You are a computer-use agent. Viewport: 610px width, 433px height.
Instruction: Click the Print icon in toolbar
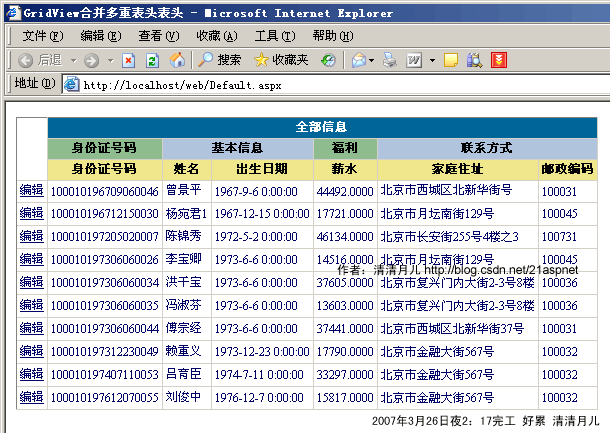pyautogui.click(x=391, y=61)
